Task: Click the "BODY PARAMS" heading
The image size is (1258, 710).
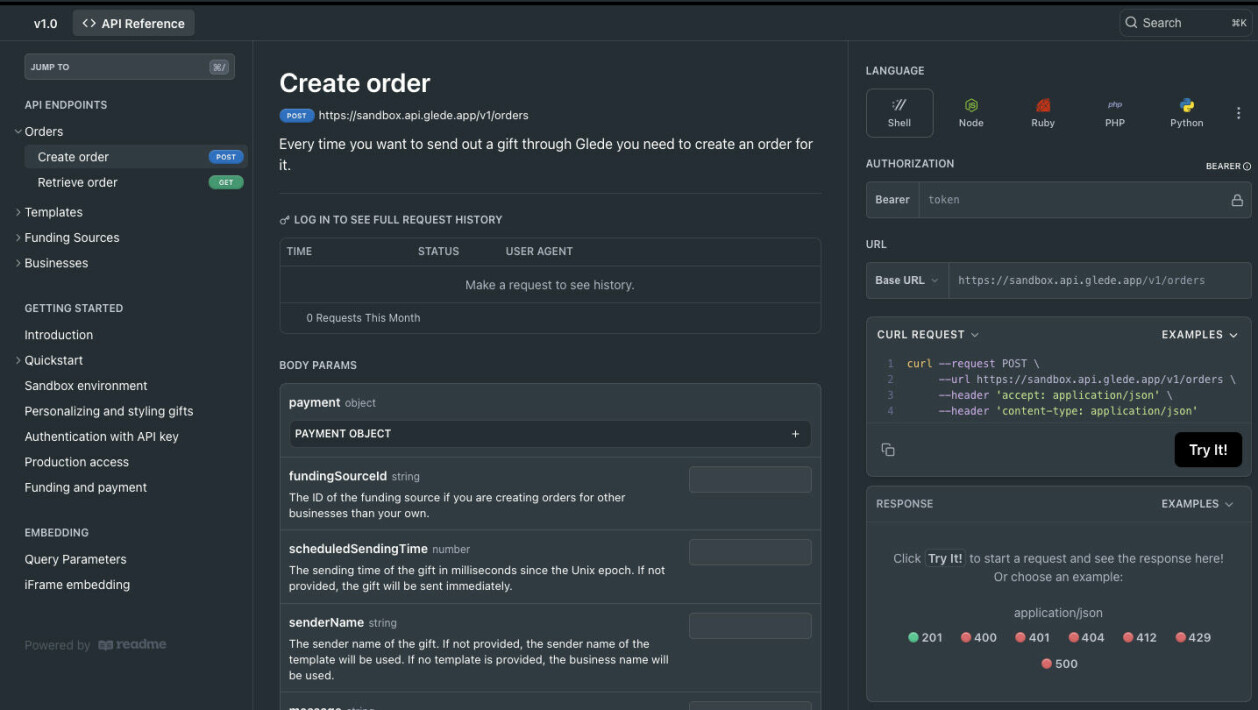Action: 318,366
